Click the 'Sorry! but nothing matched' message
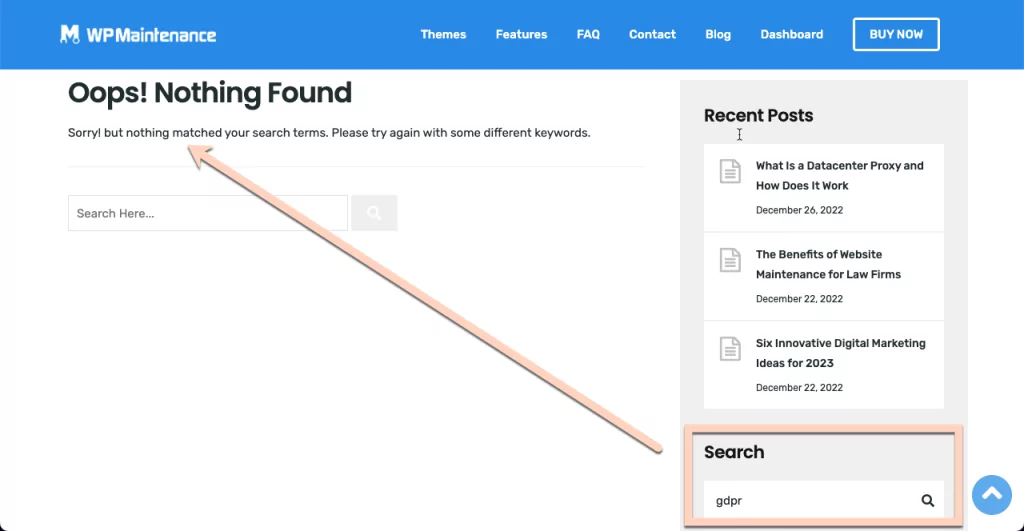Image resolution: width=1024 pixels, height=531 pixels. 329,133
